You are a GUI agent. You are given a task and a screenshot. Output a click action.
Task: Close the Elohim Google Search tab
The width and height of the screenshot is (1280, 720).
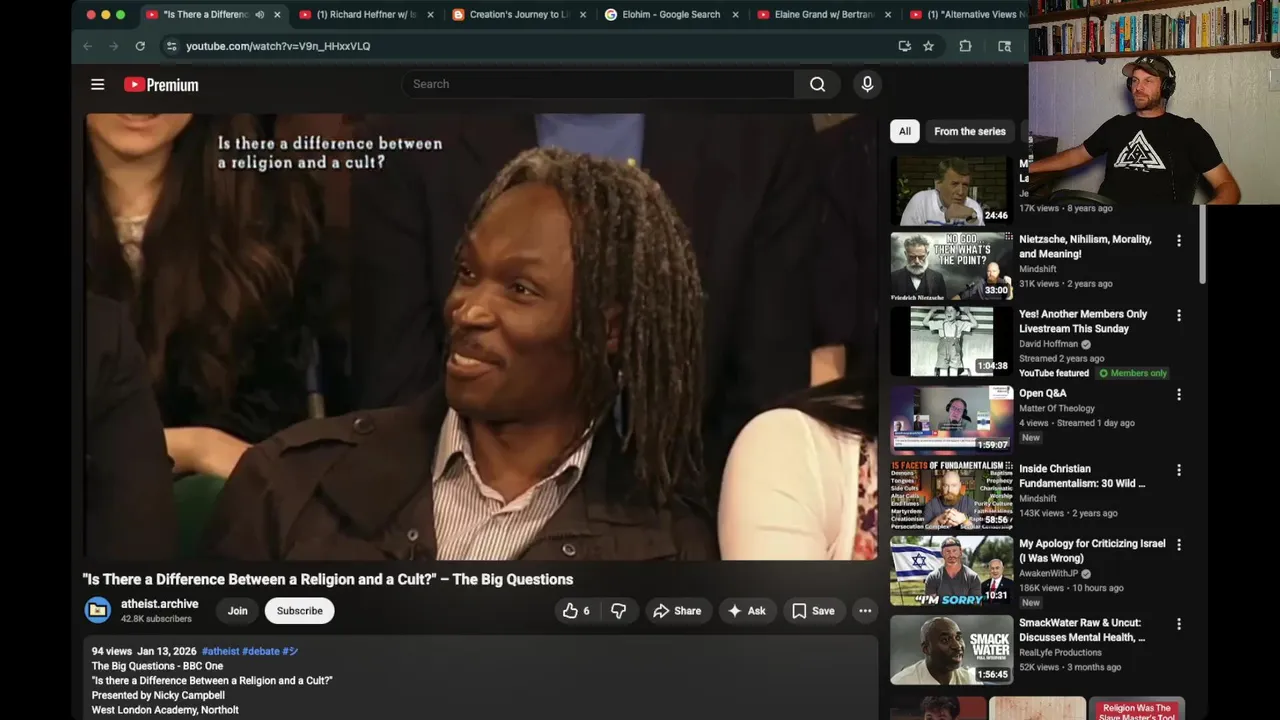pyautogui.click(x=736, y=15)
